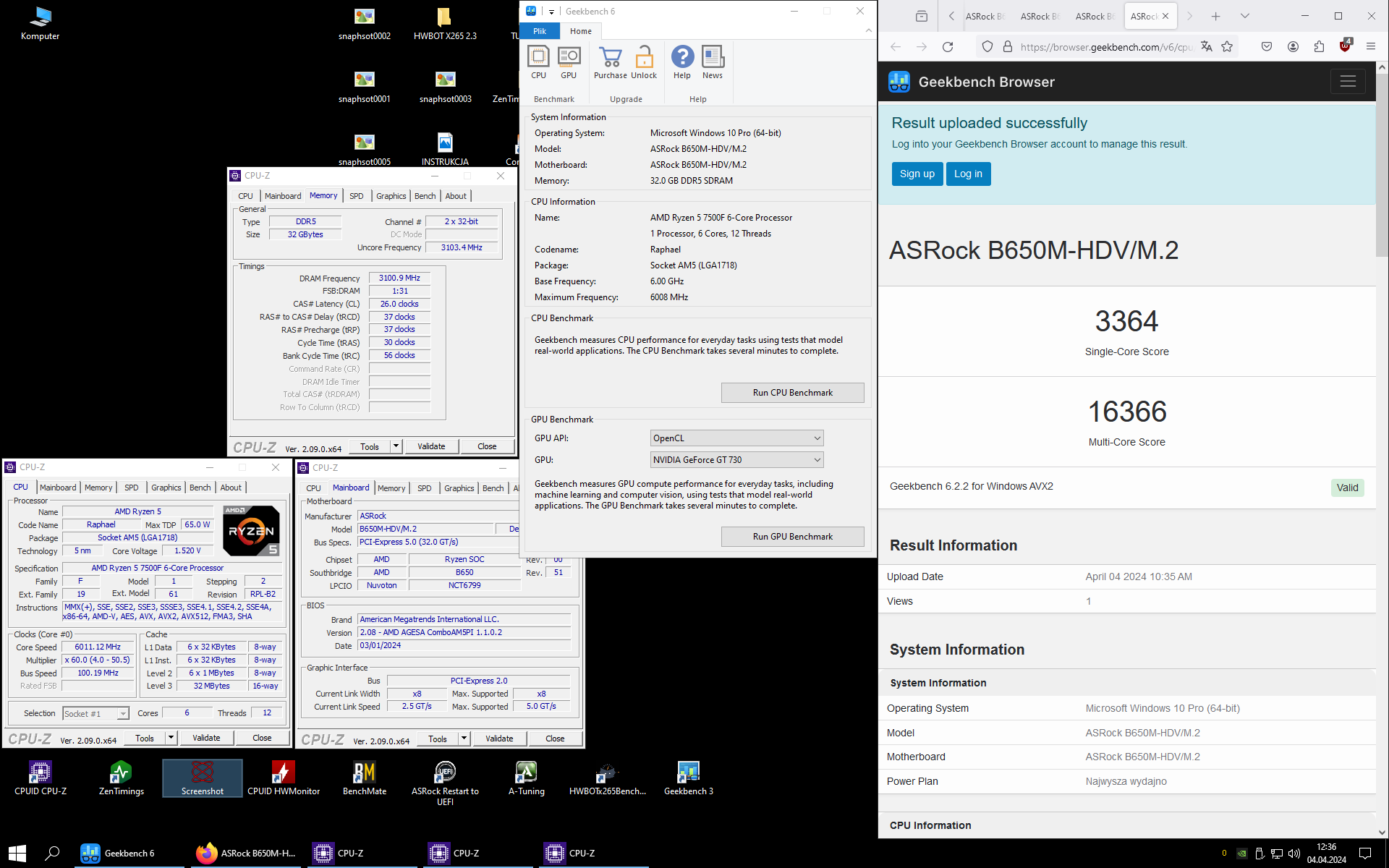This screenshot has width=1389, height=868.
Task: Open the Firefox application menu hamburger icon
Action: point(1370,47)
